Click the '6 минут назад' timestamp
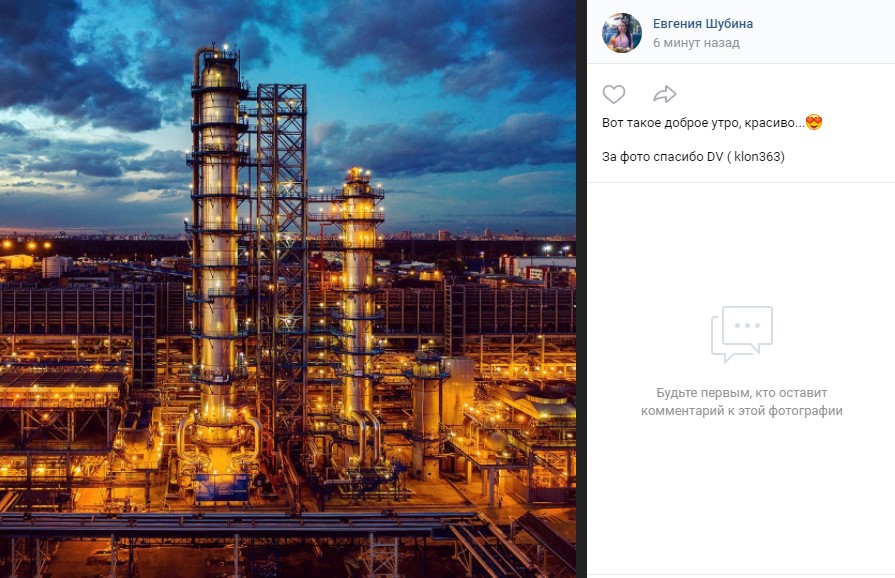 (696, 43)
